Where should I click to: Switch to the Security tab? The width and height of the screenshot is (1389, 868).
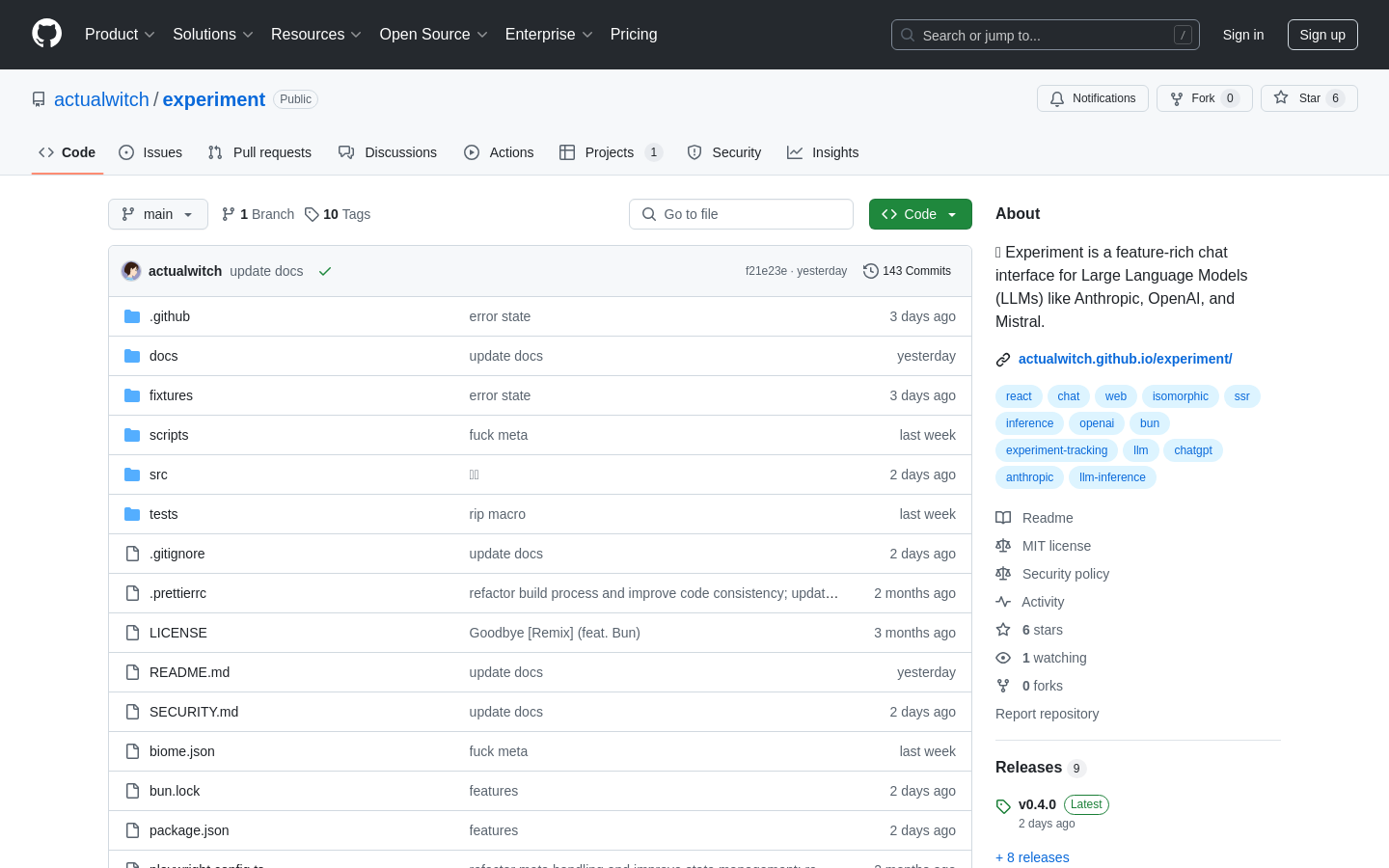click(x=724, y=152)
